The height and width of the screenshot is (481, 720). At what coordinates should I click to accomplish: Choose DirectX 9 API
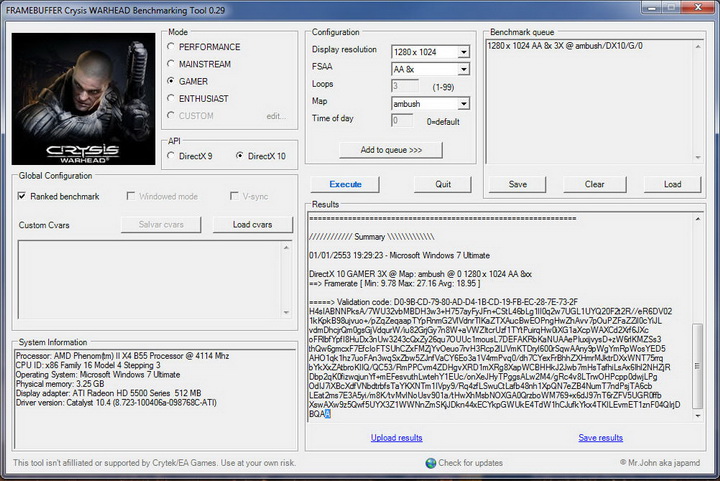171,156
